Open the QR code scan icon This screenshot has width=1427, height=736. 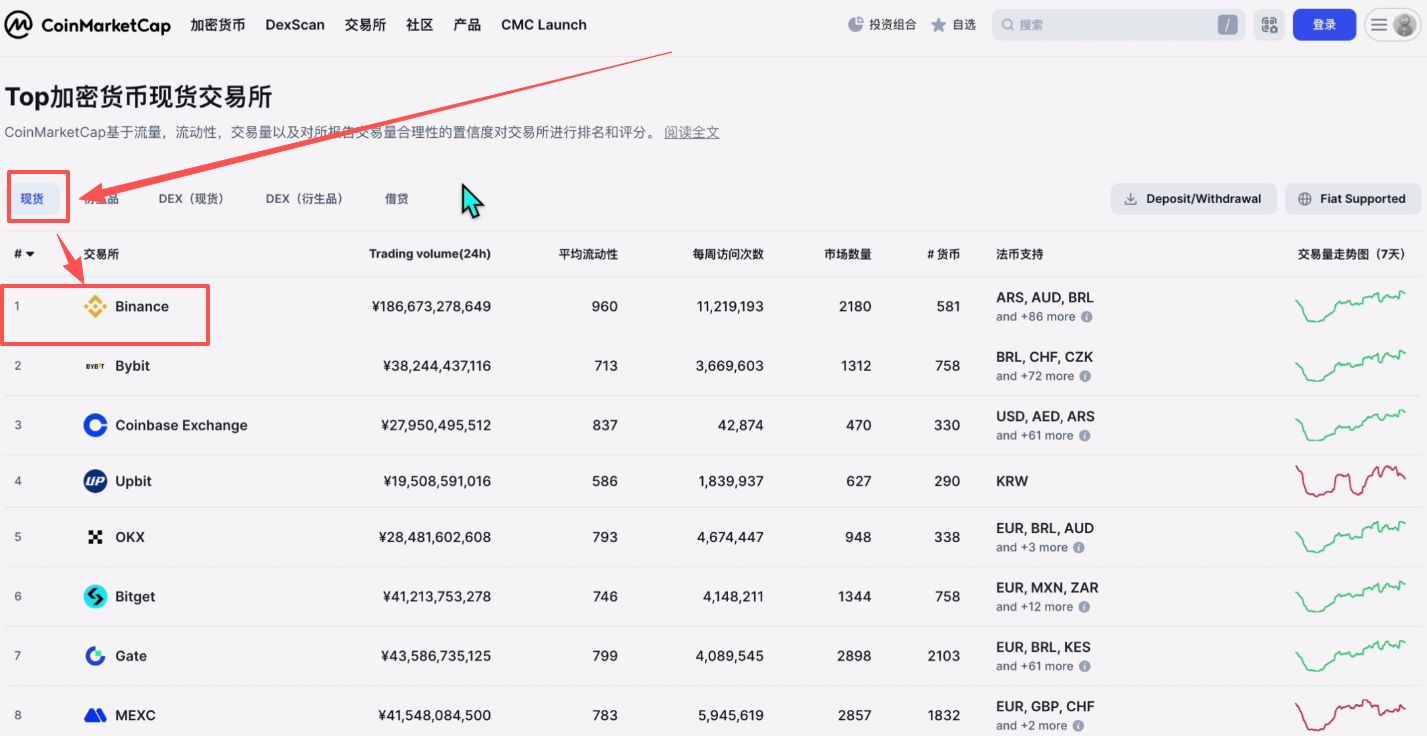[1269, 24]
